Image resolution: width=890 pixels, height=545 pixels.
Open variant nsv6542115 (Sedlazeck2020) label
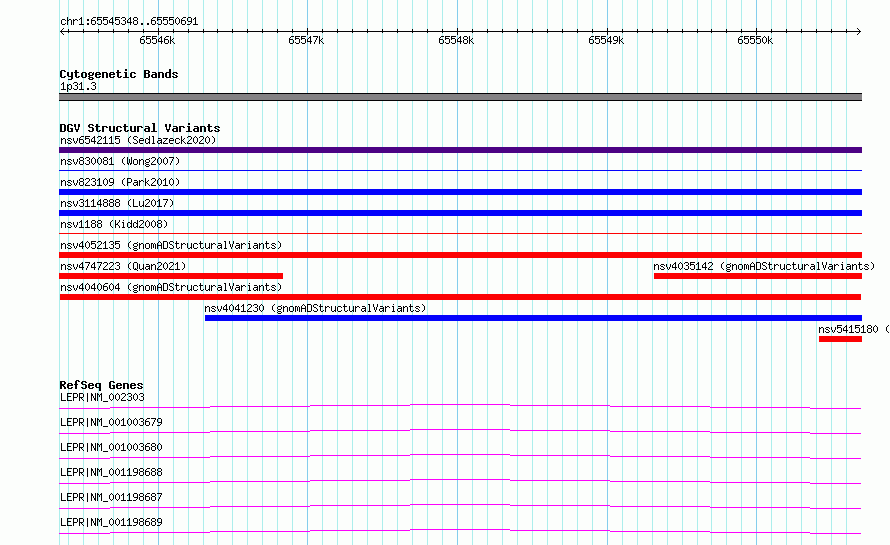click(x=138, y=140)
